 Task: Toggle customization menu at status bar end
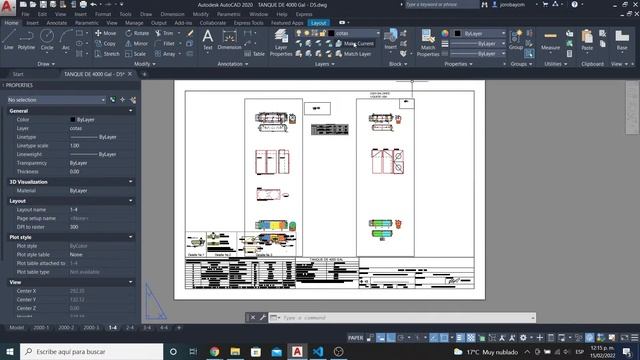pos(635,338)
